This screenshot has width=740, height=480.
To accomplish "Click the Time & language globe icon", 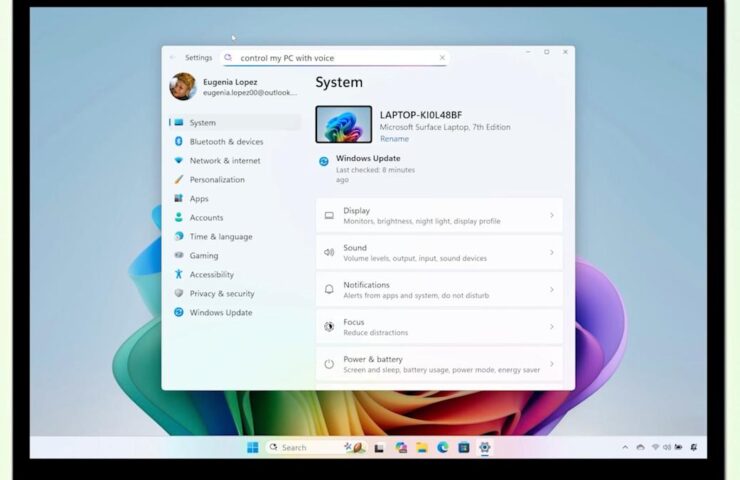I will 178,236.
